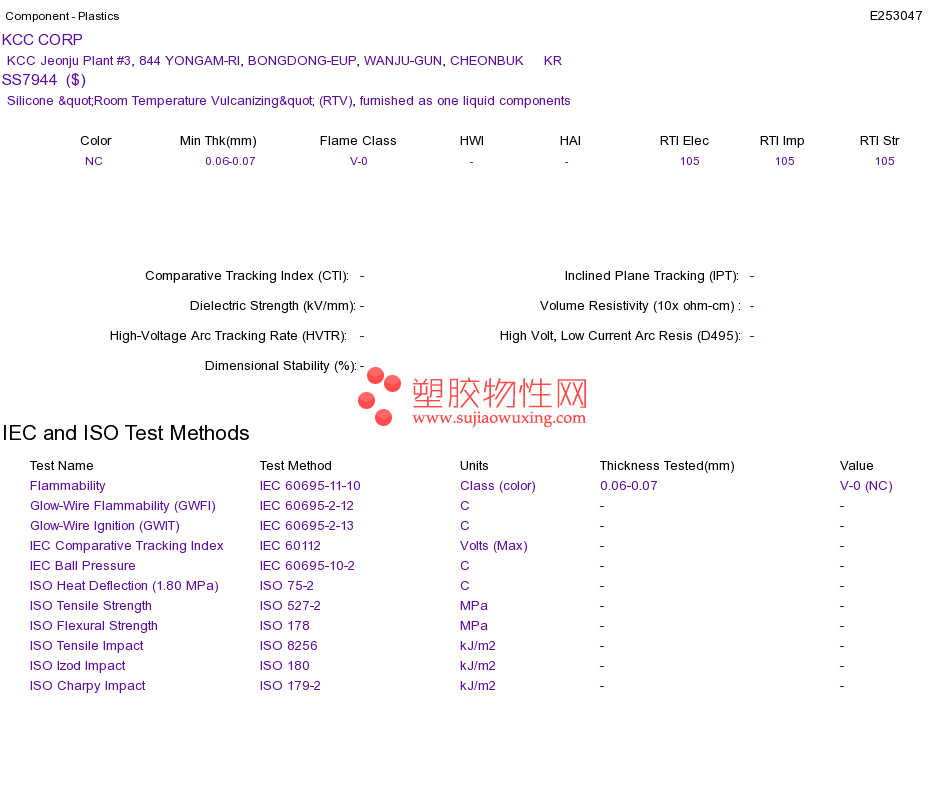Screen dimensions: 950x800
Task: Click test method ISO 527-2
Action: pos(290,605)
